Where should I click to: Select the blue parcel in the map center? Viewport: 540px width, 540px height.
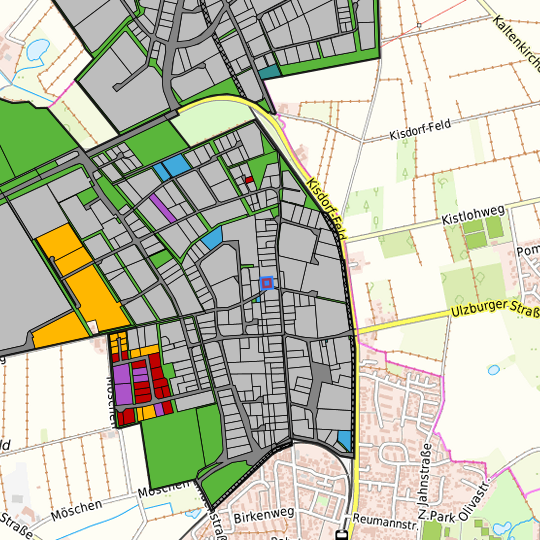pyautogui.click(x=212, y=238)
